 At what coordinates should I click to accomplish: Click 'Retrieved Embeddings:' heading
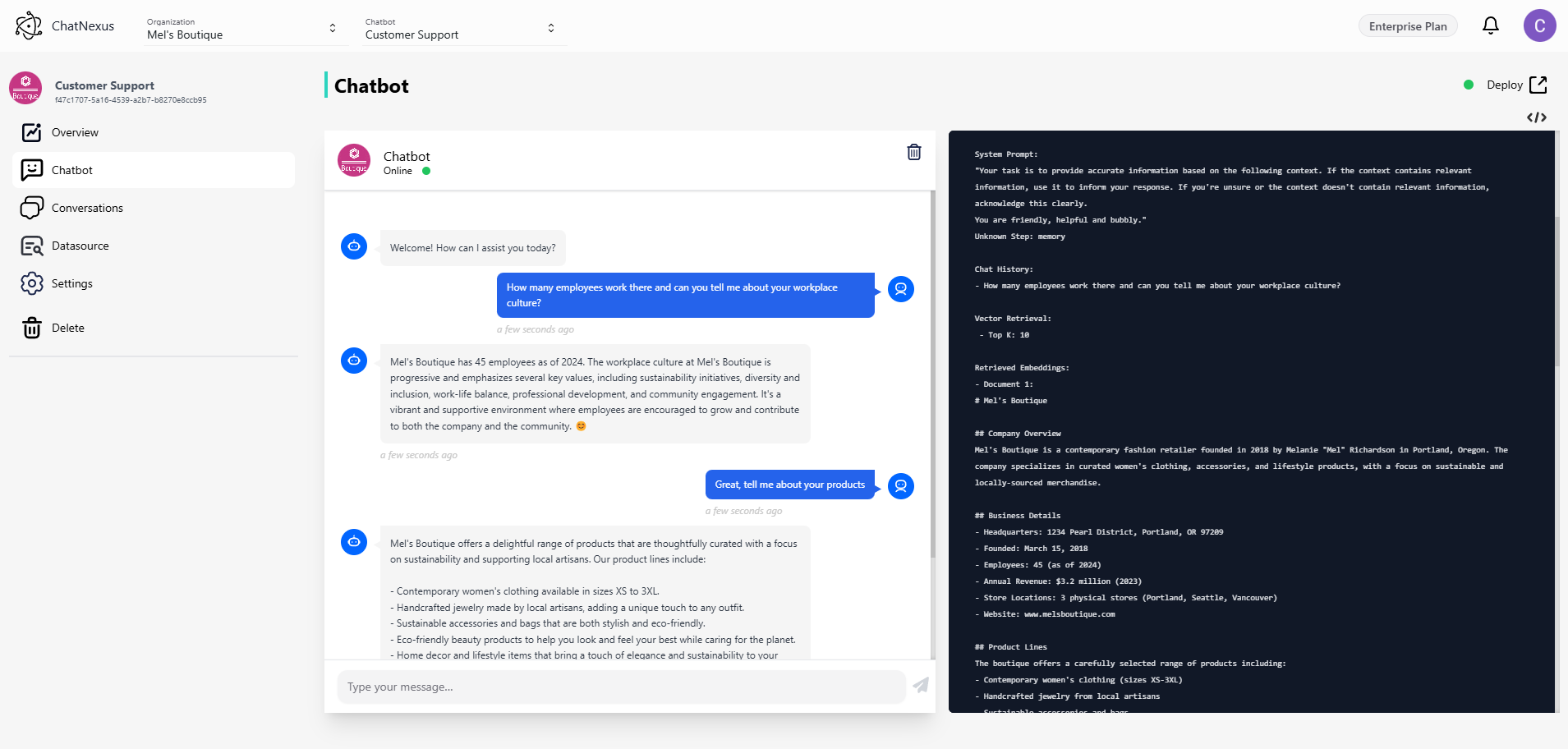pos(1022,368)
